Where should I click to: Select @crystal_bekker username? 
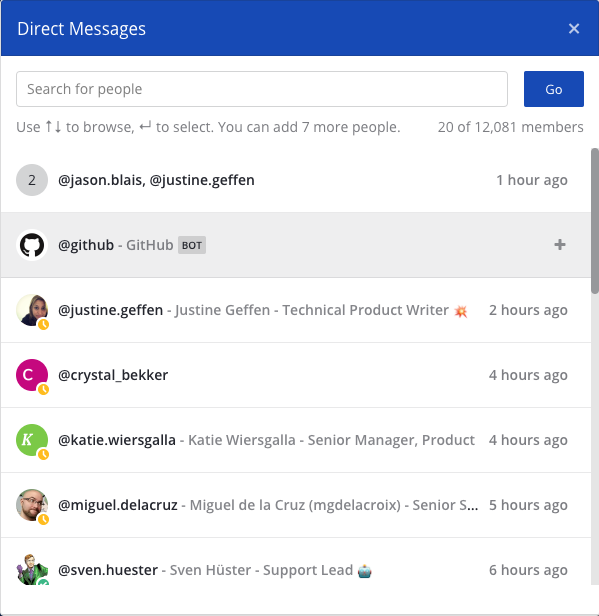(113, 375)
